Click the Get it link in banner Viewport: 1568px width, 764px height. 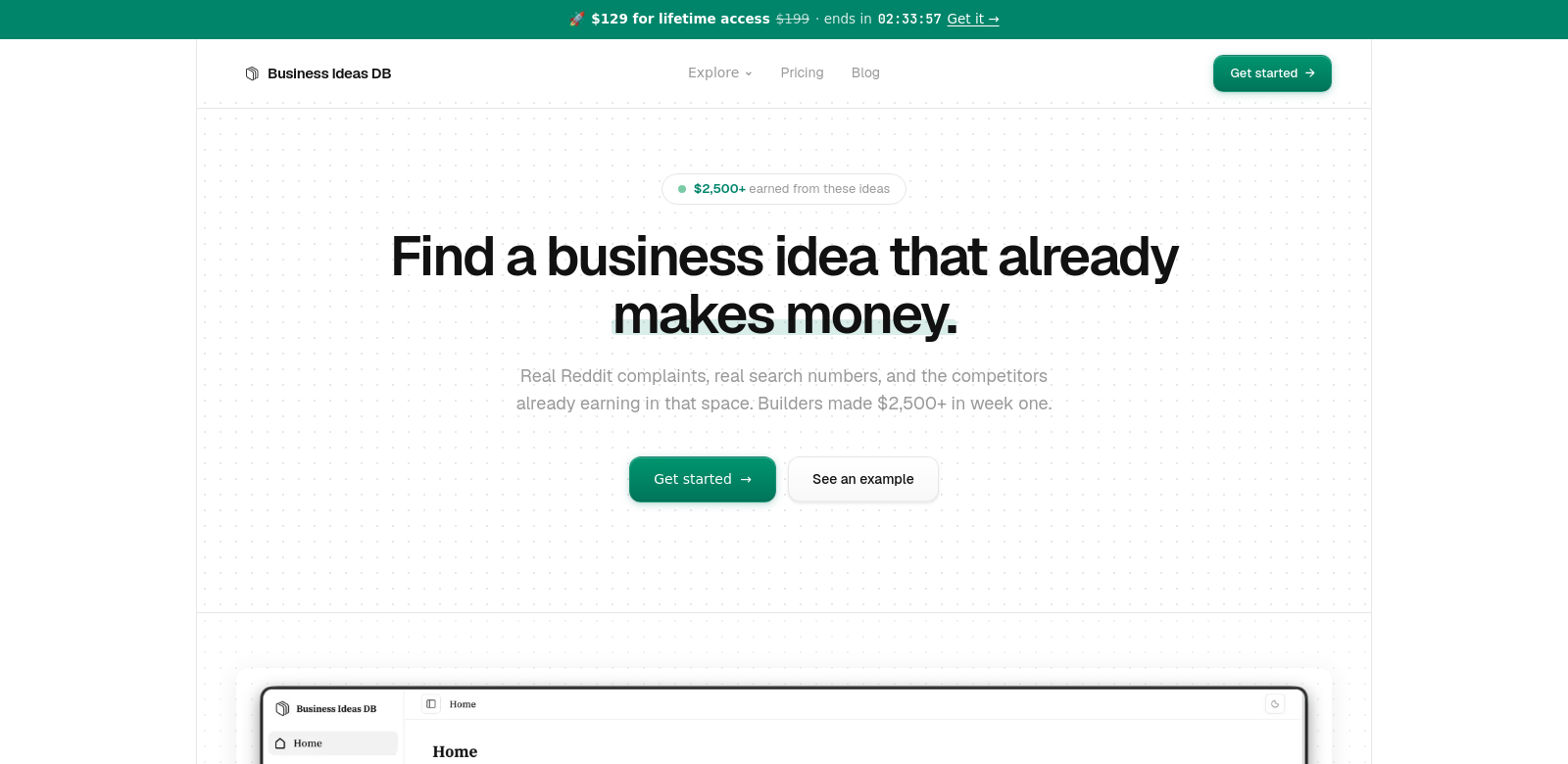click(x=973, y=19)
